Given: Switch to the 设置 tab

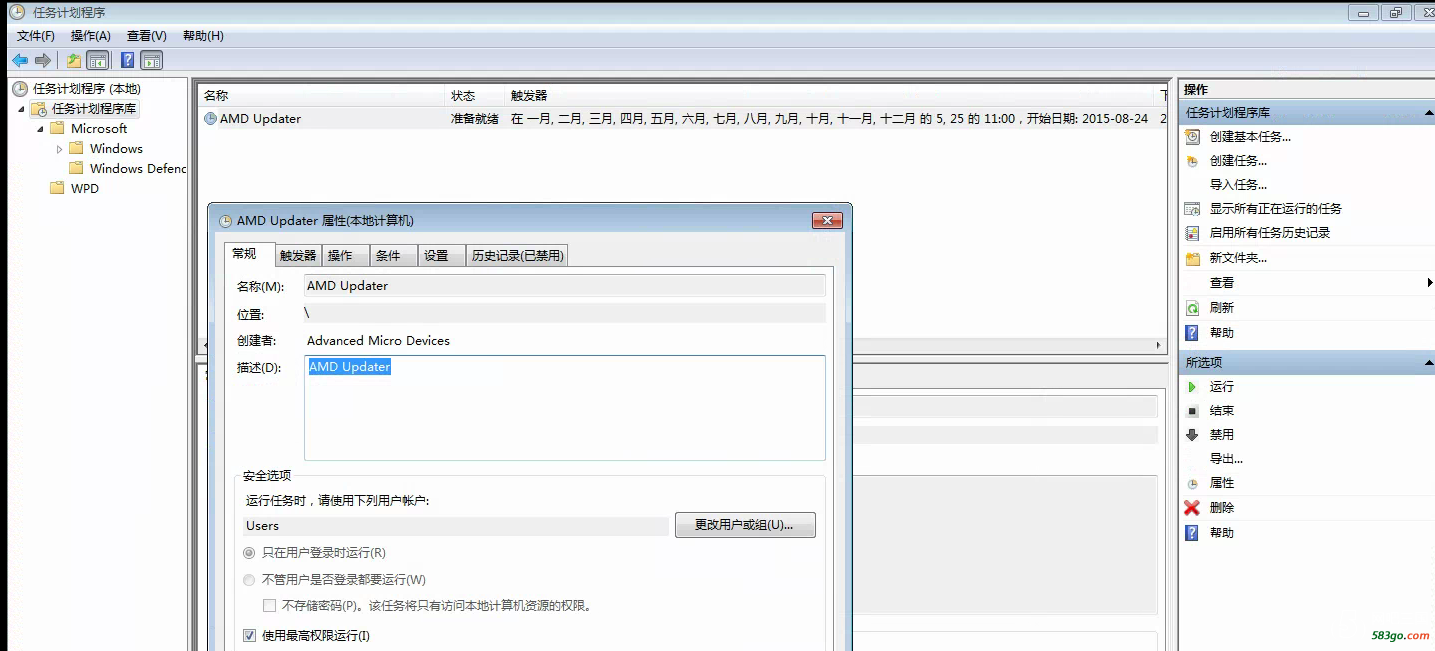Looking at the screenshot, I should pos(441,256).
